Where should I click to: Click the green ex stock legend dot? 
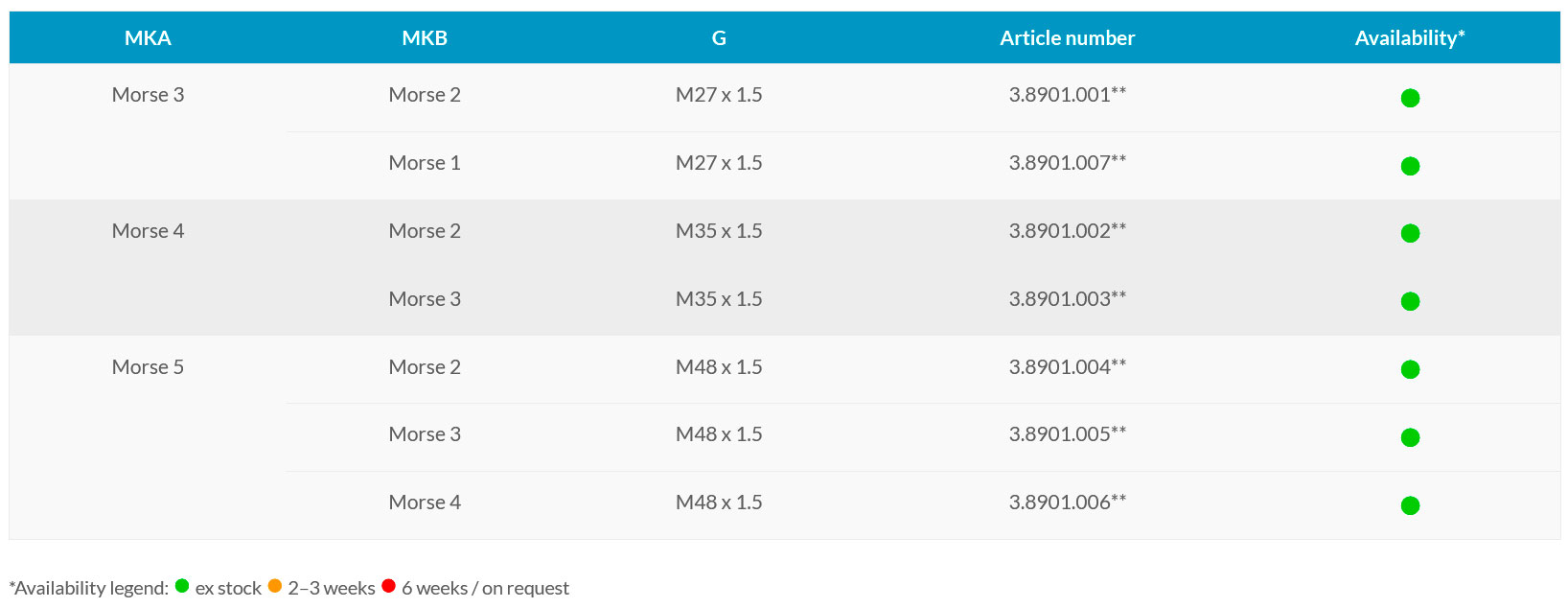[182, 586]
